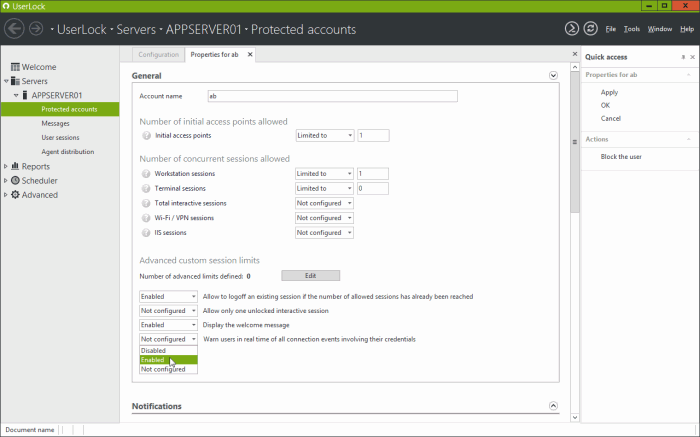Open Wi-Fi / VPN sessions dropdown

[x=325, y=218]
